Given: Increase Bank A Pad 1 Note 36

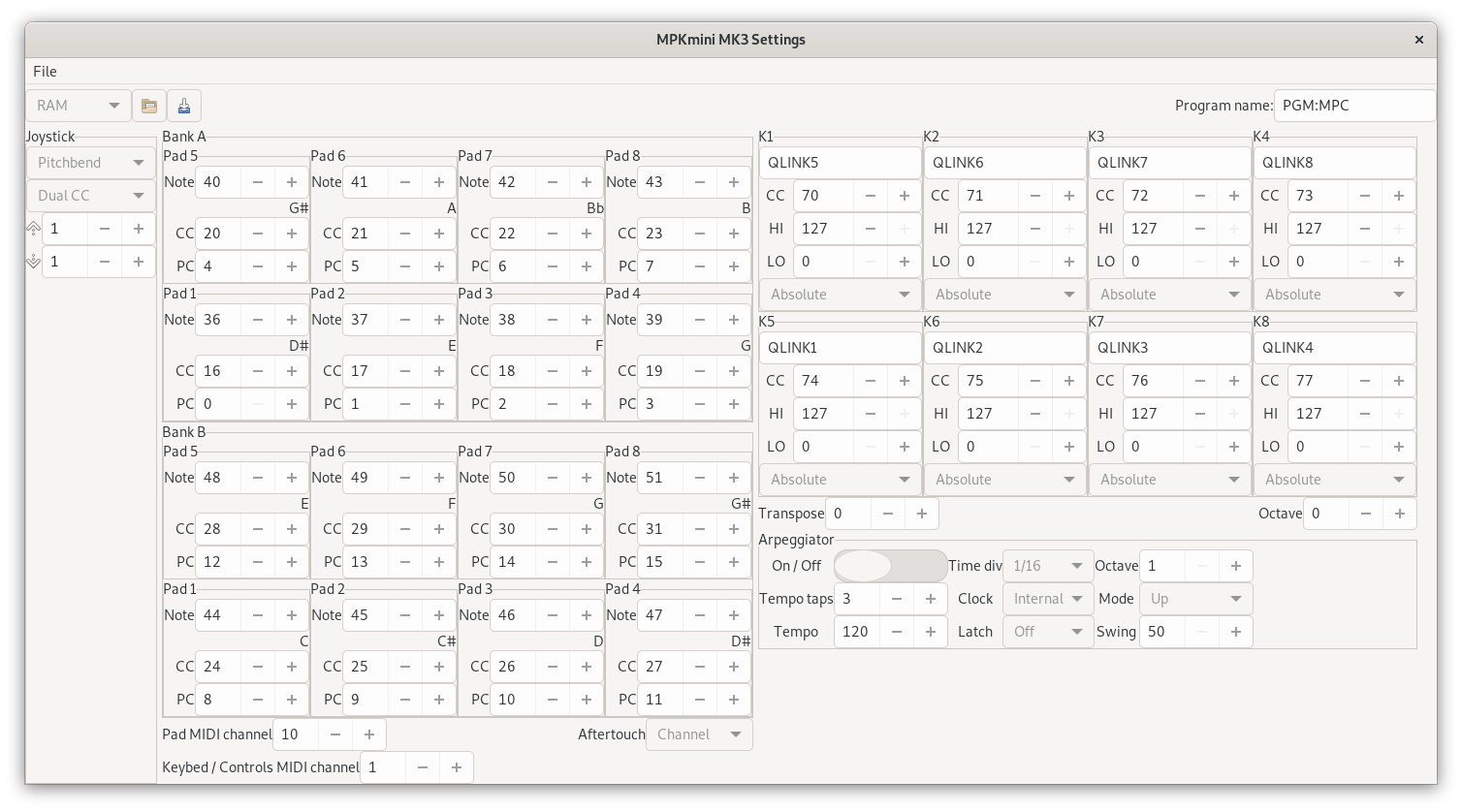Looking at the screenshot, I should (x=292, y=320).
